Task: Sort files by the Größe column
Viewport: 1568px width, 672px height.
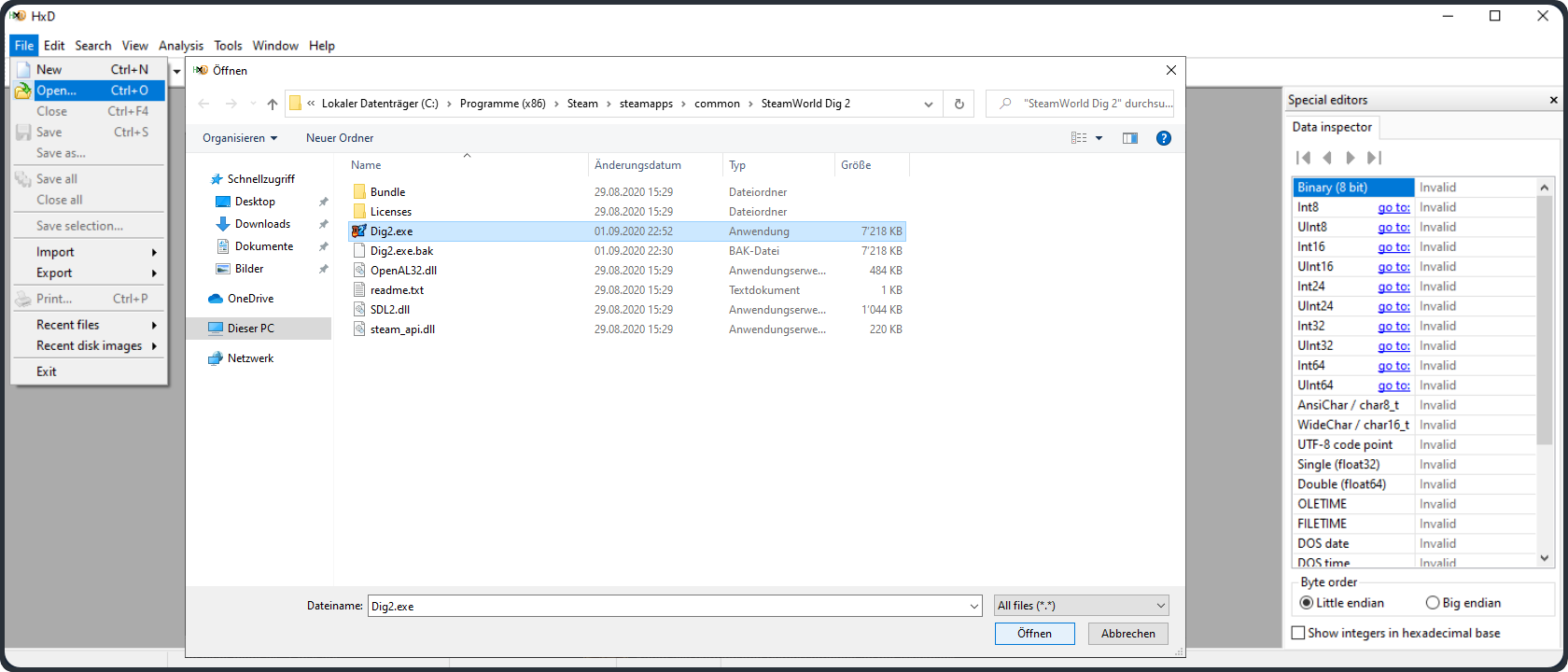Action: (x=872, y=165)
